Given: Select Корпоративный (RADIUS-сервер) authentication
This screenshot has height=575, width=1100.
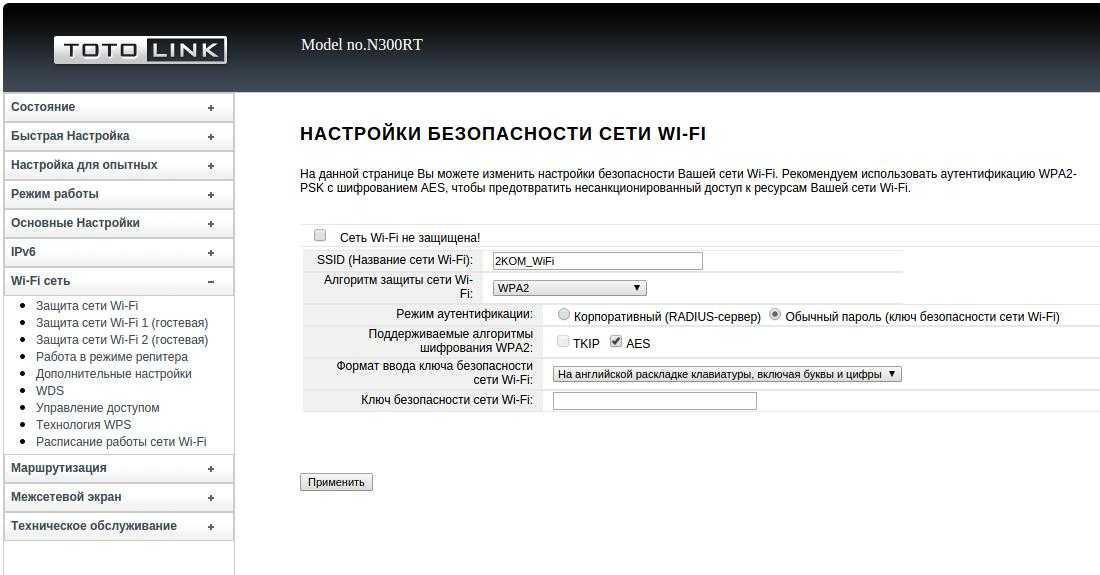Looking at the screenshot, I should coord(564,315).
